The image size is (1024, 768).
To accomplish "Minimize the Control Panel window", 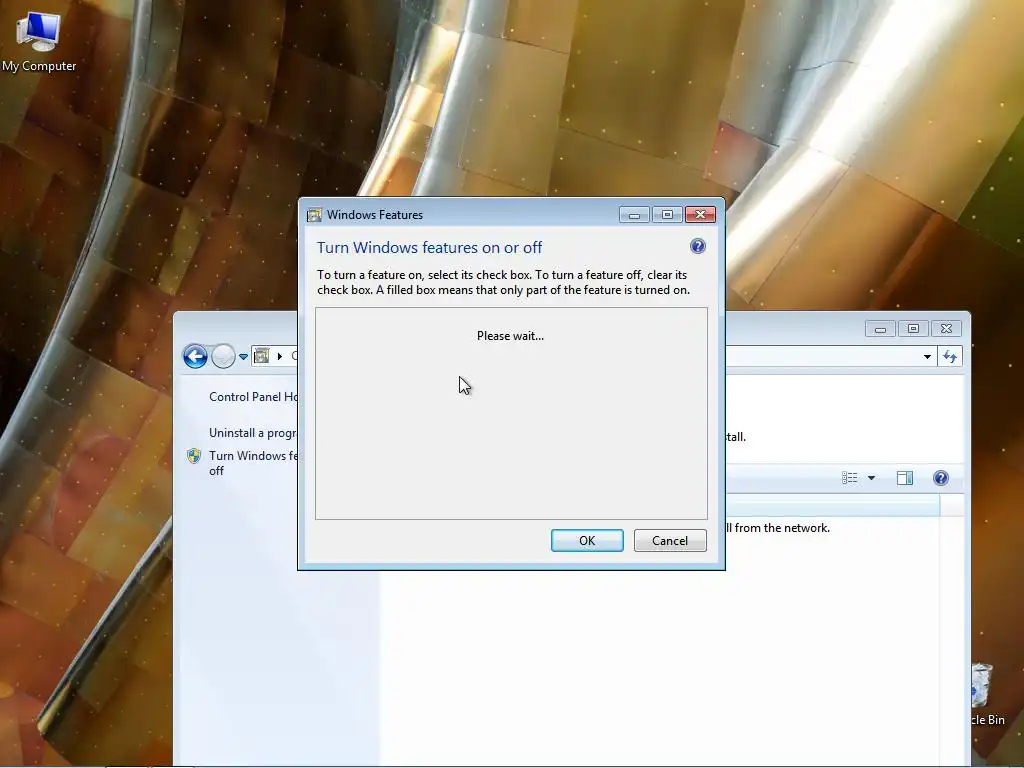I will coord(880,328).
